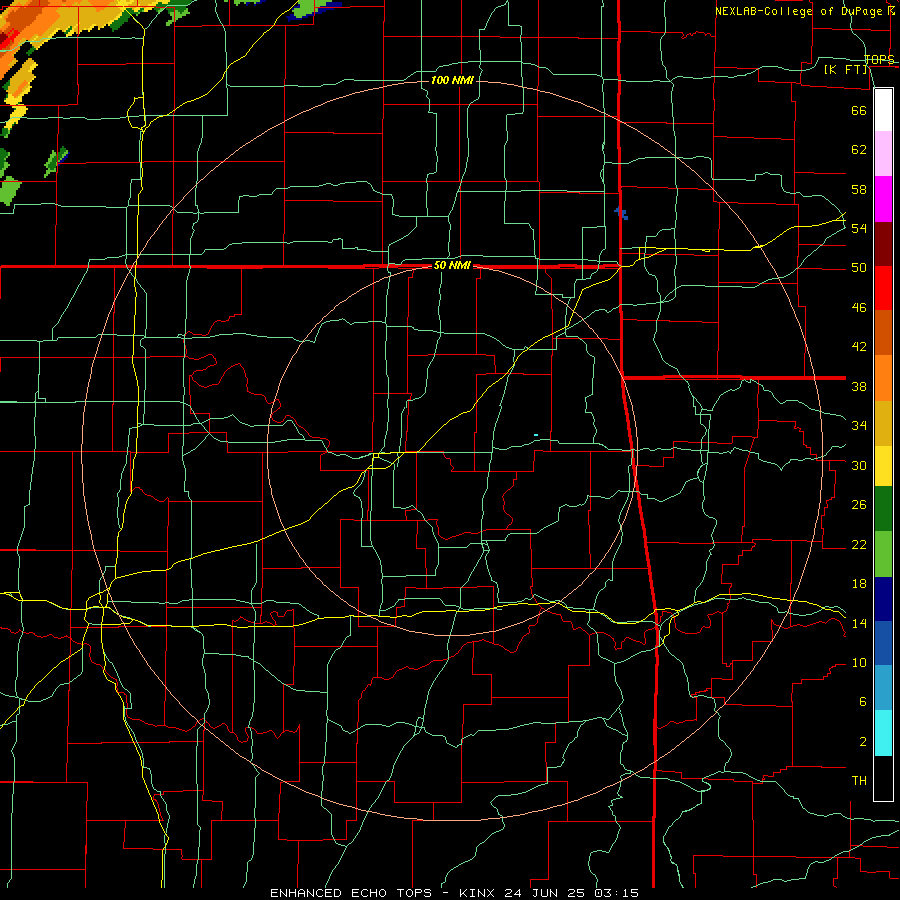Screen dimensions: 900x900
Task: Pick the bright red legend swatch
Action: pos(883,288)
